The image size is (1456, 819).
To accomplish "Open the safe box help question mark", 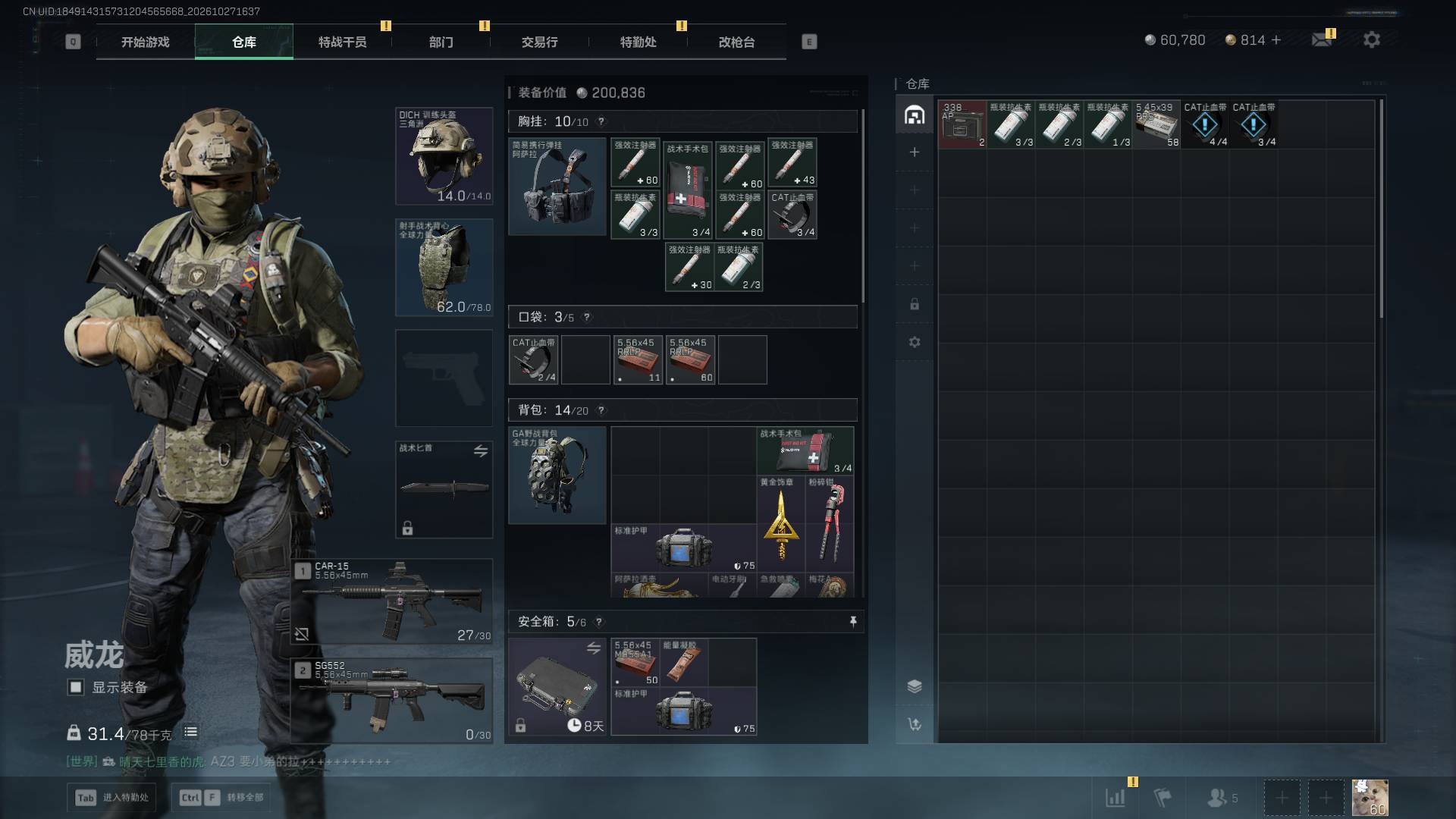I will (599, 622).
